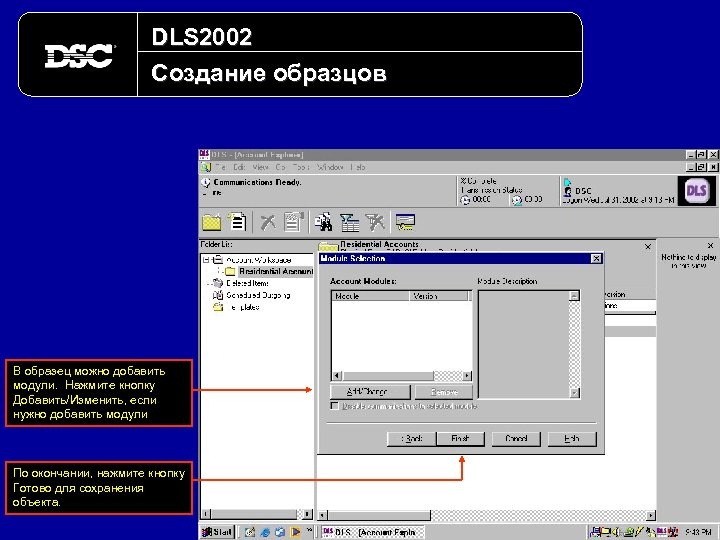720x540 pixels.
Task: Toggle Disable communications to selected module checkbox
Action: [x=334, y=406]
